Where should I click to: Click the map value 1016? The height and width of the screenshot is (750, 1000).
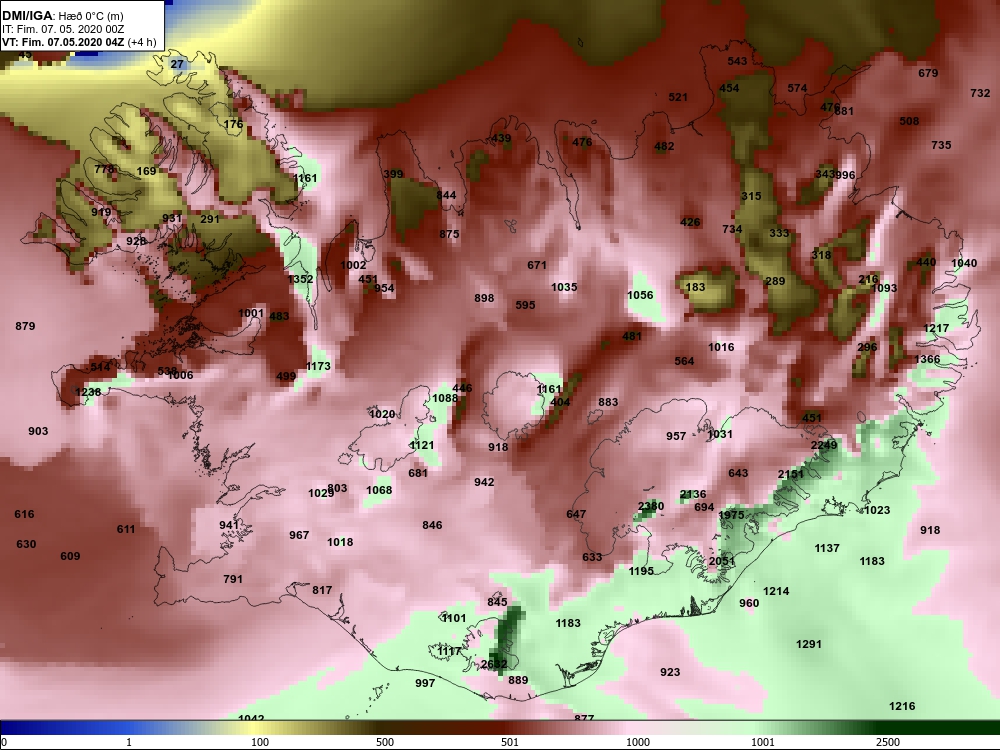(721, 347)
